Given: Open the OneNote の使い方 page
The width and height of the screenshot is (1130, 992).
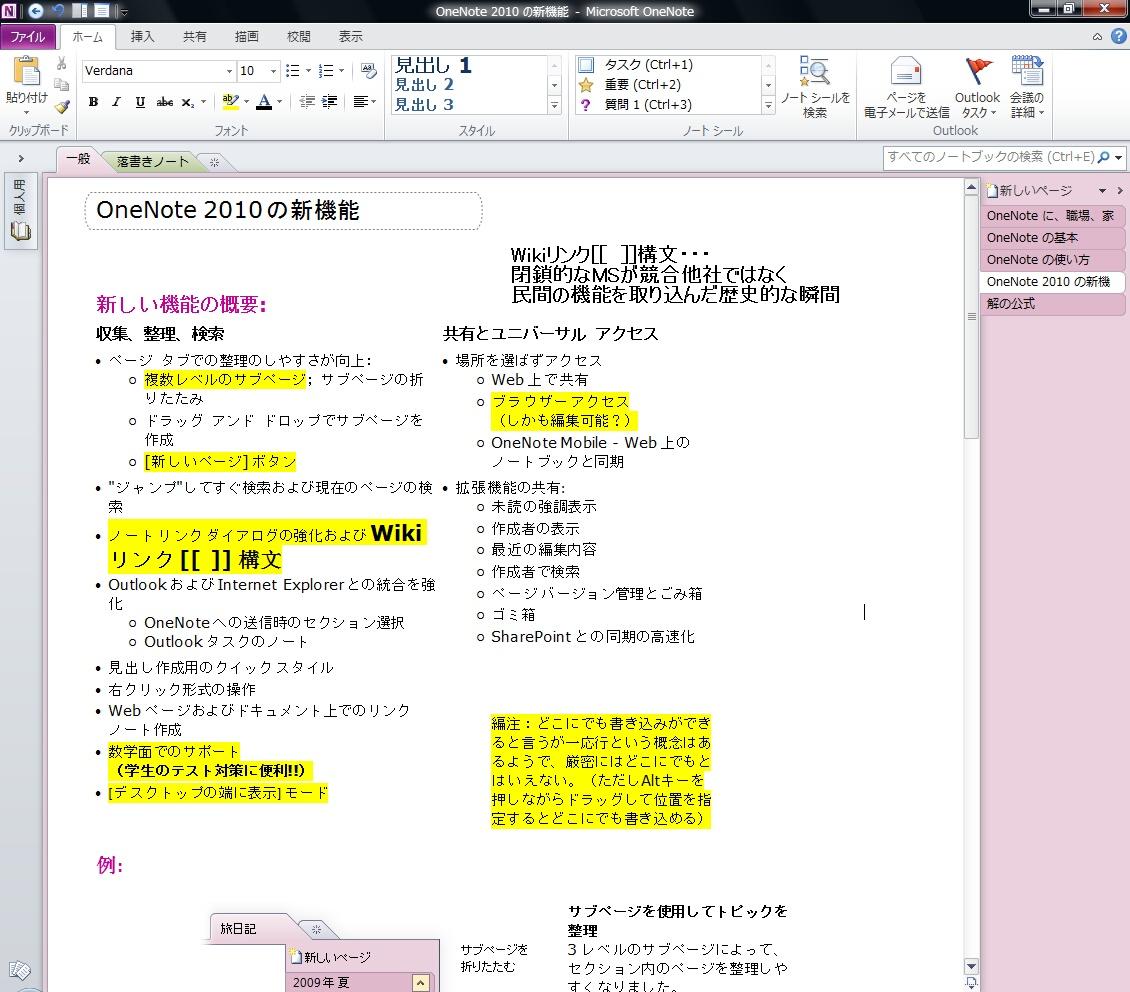Looking at the screenshot, I should point(1053,260).
